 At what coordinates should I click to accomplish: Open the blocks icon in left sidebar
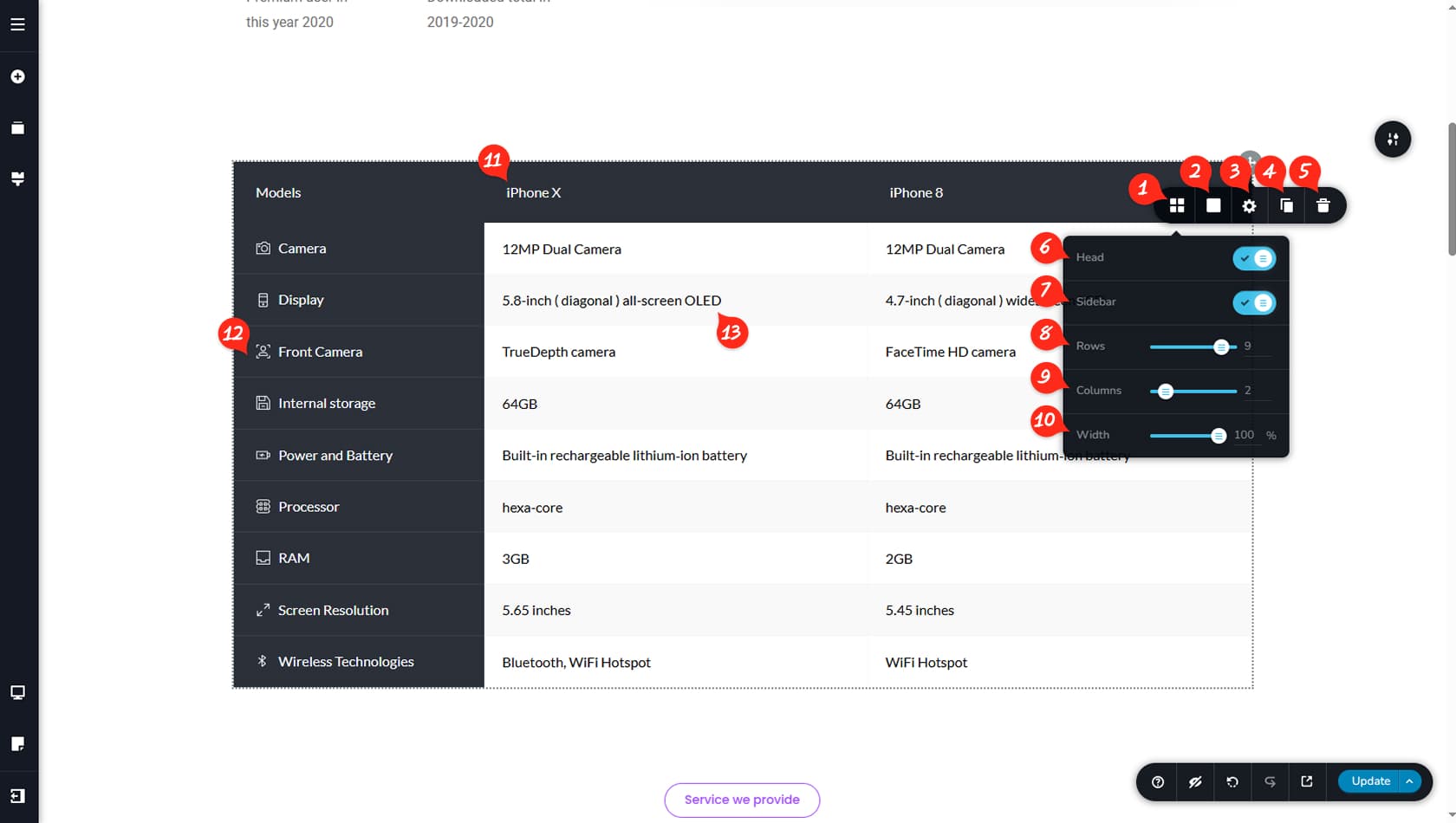coord(17,178)
